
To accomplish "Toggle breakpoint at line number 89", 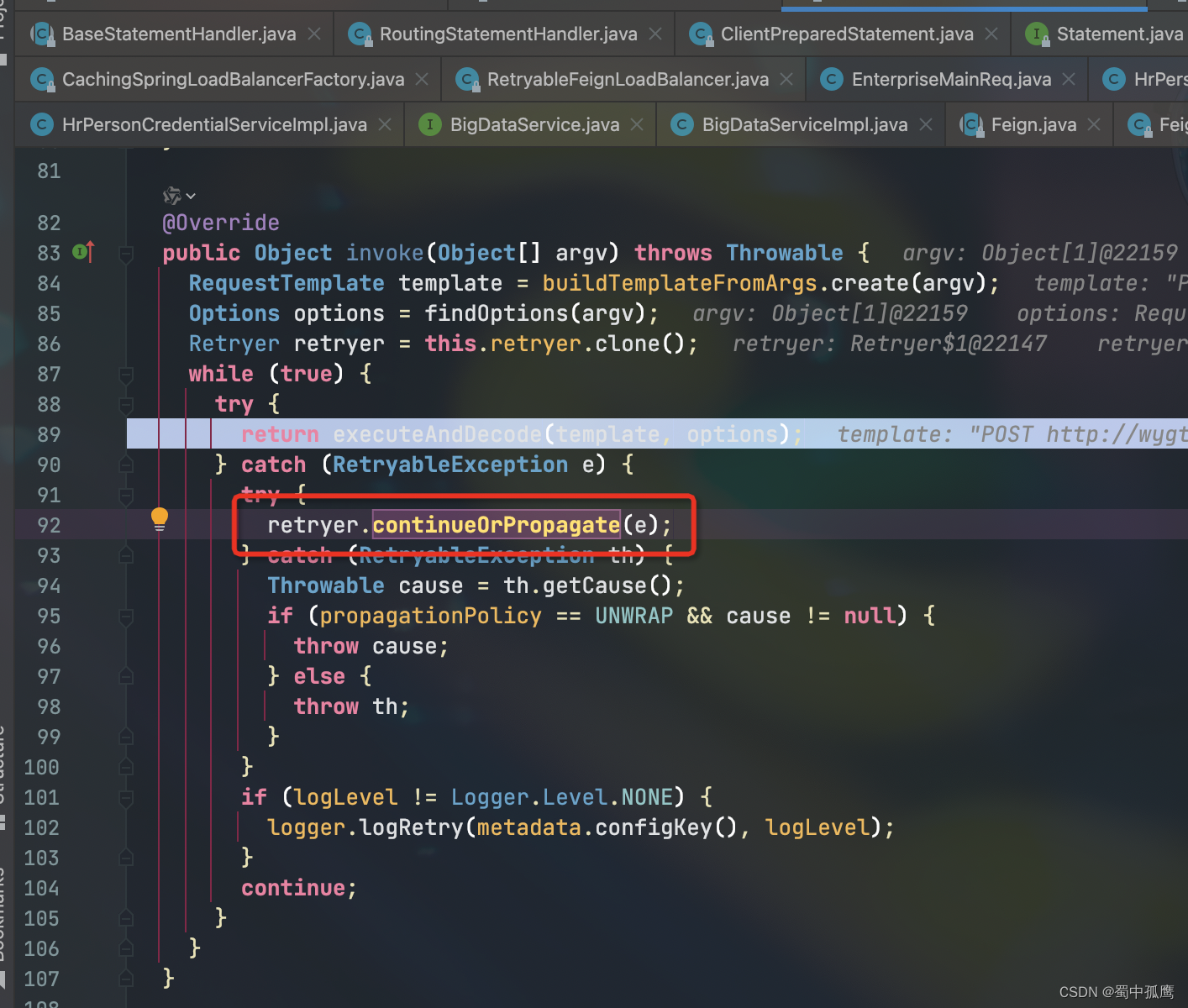I will tap(49, 434).
